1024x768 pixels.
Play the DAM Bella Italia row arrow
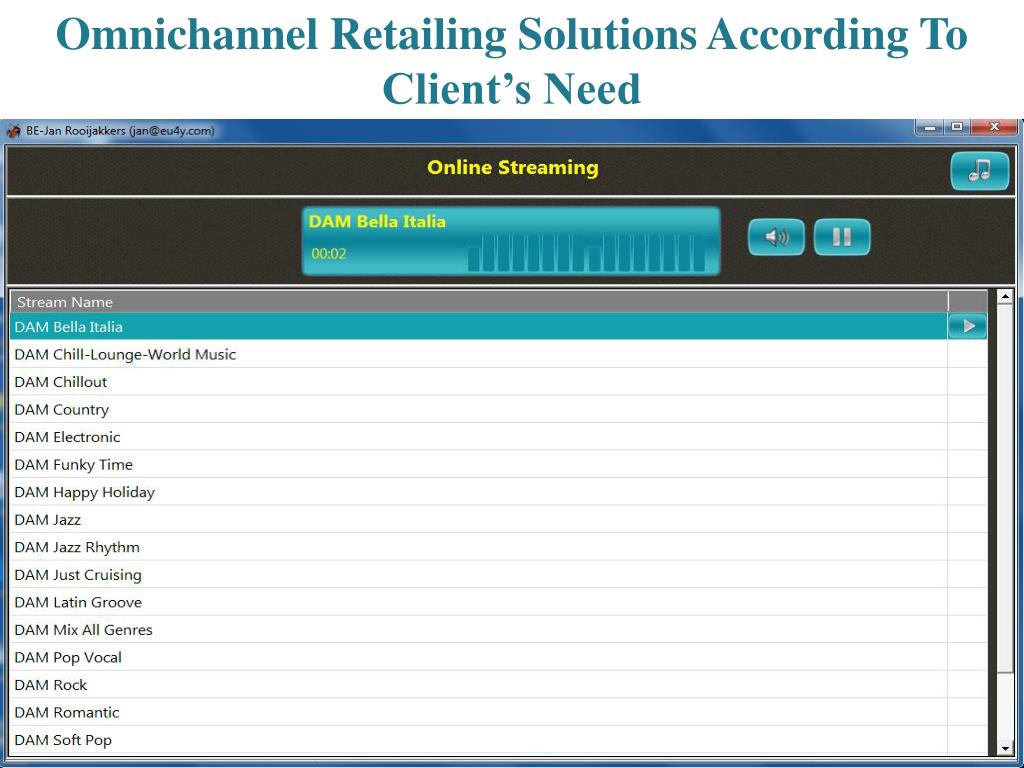coord(967,326)
